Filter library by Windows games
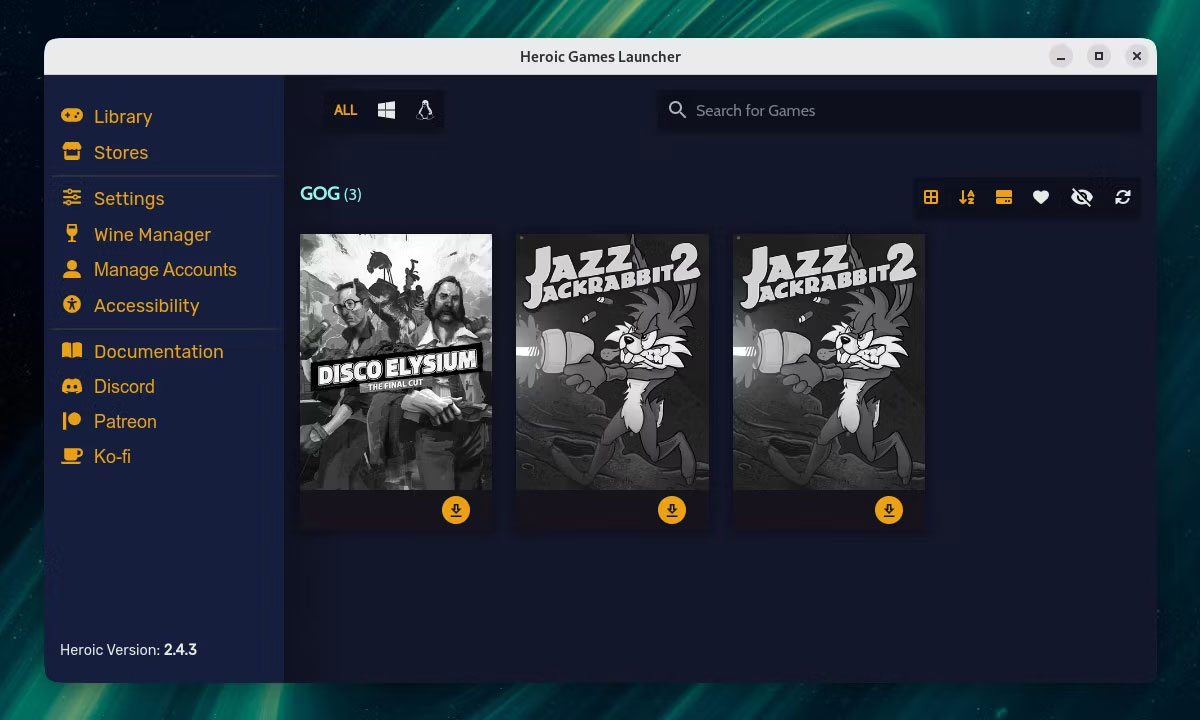 (384, 110)
